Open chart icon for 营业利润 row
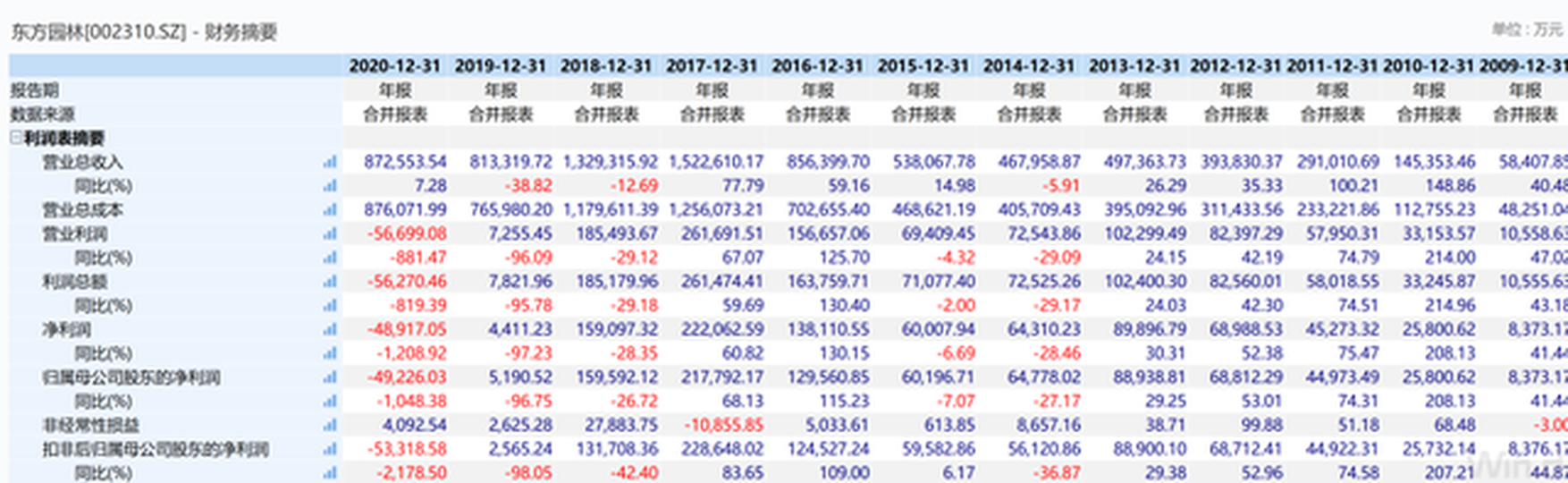Screen dimensions: 1568x483 330,233
